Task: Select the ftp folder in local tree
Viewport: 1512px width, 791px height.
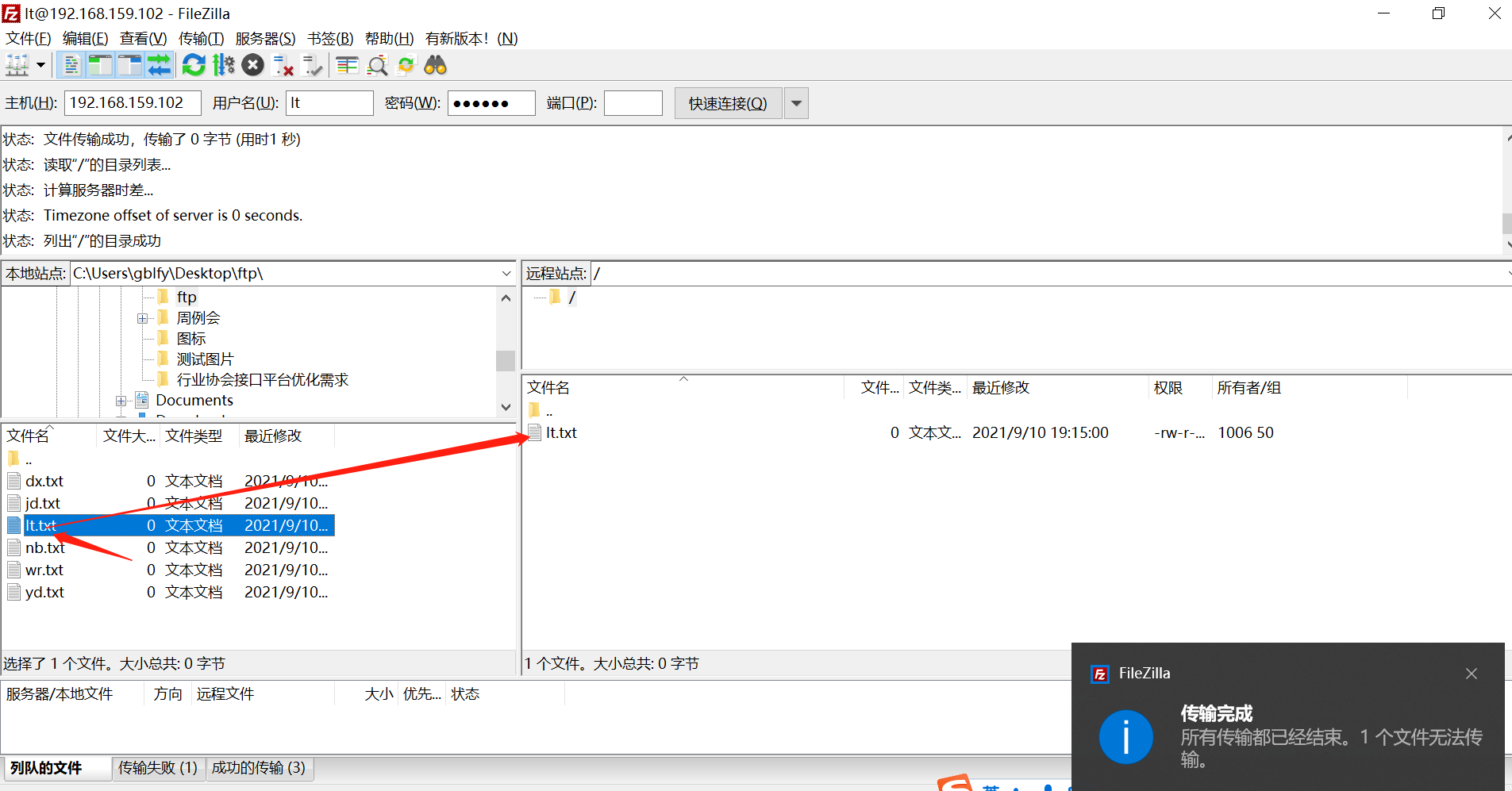Action: (x=187, y=297)
